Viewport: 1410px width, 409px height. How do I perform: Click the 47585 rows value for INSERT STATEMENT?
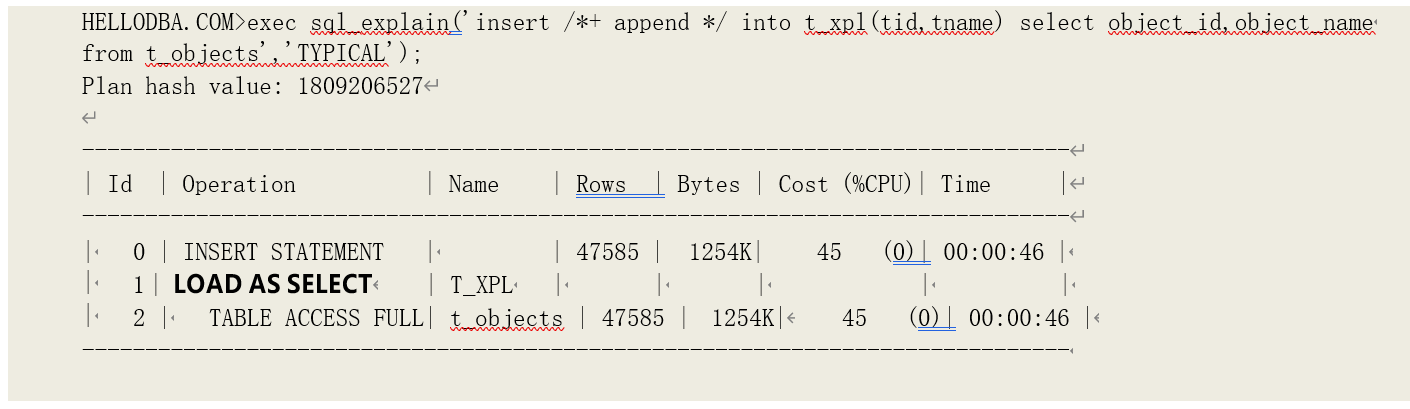coord(607,252)
